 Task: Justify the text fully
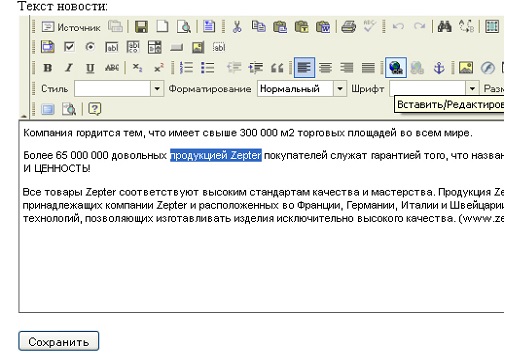(x=368, y=68)
